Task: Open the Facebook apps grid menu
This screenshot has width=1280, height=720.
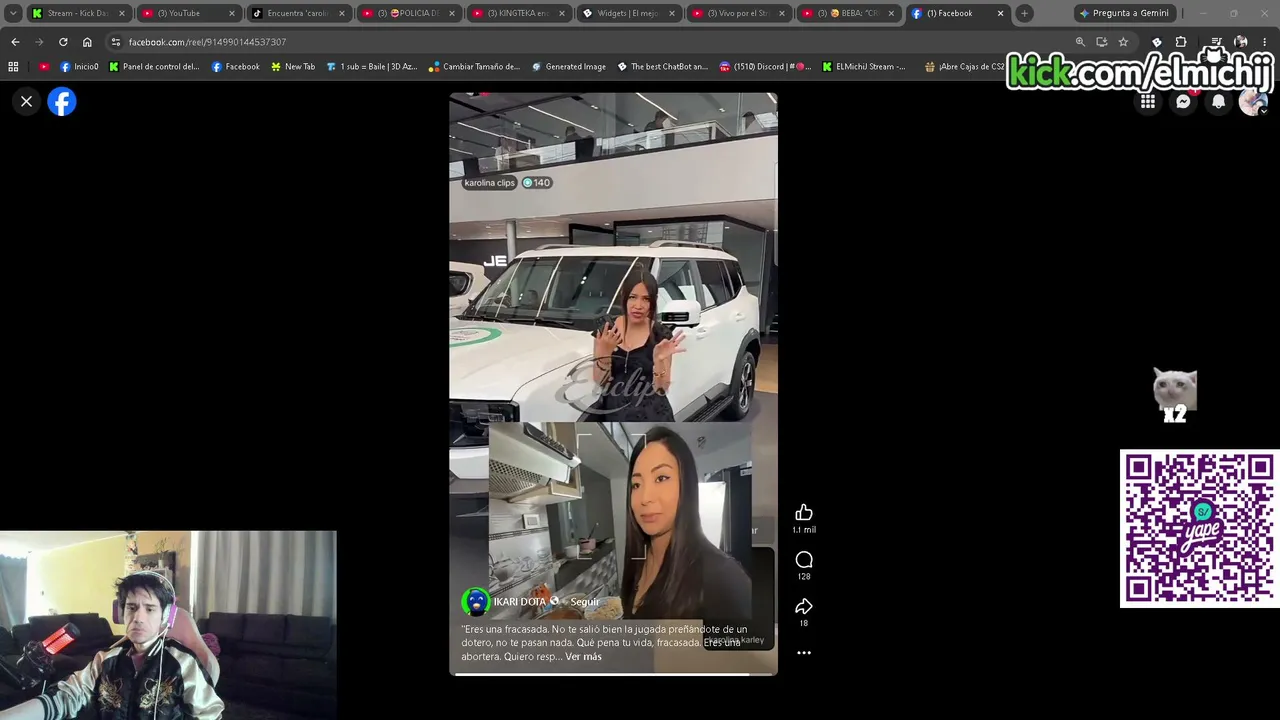Action: tap(1148, 101)
